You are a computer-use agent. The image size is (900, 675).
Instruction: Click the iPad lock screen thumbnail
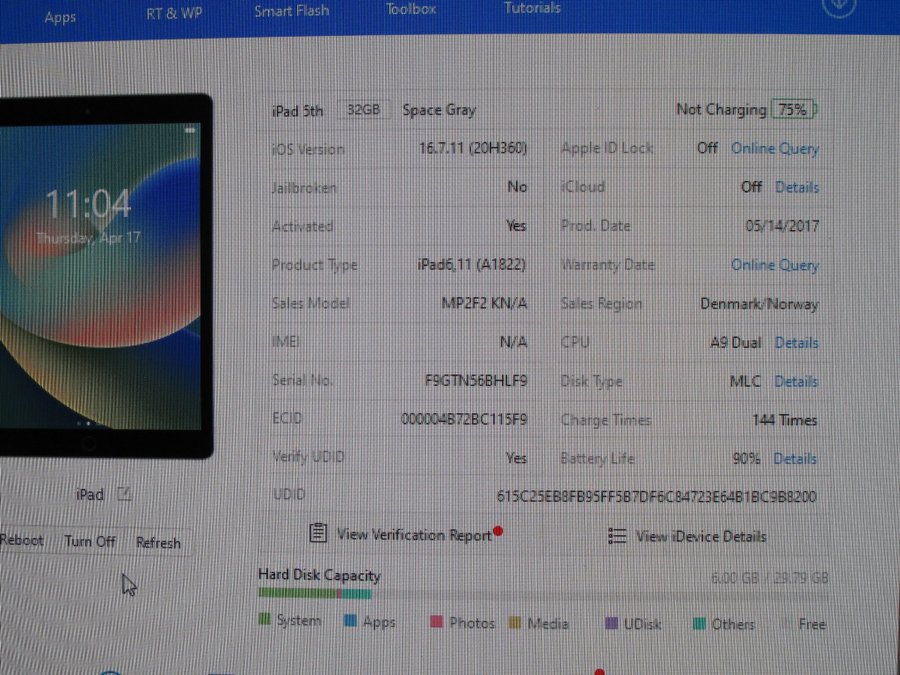[x=100, y=276]
